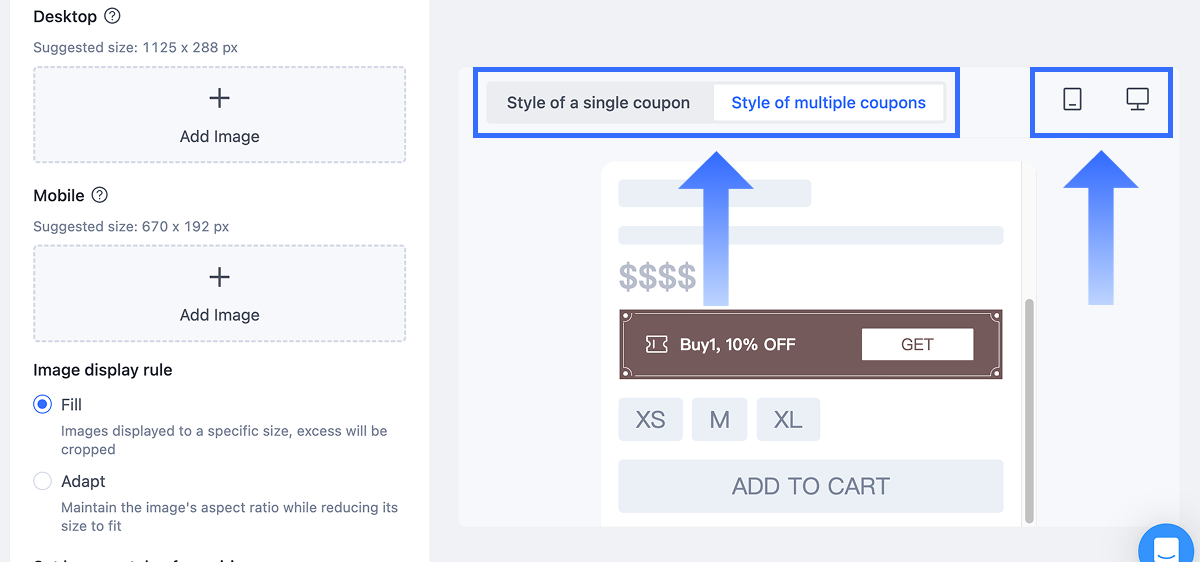Click the Buy1, 10% OFF coupon banner
The height and width of the screenshot is (562, 1200).
(x=737, y=344)
